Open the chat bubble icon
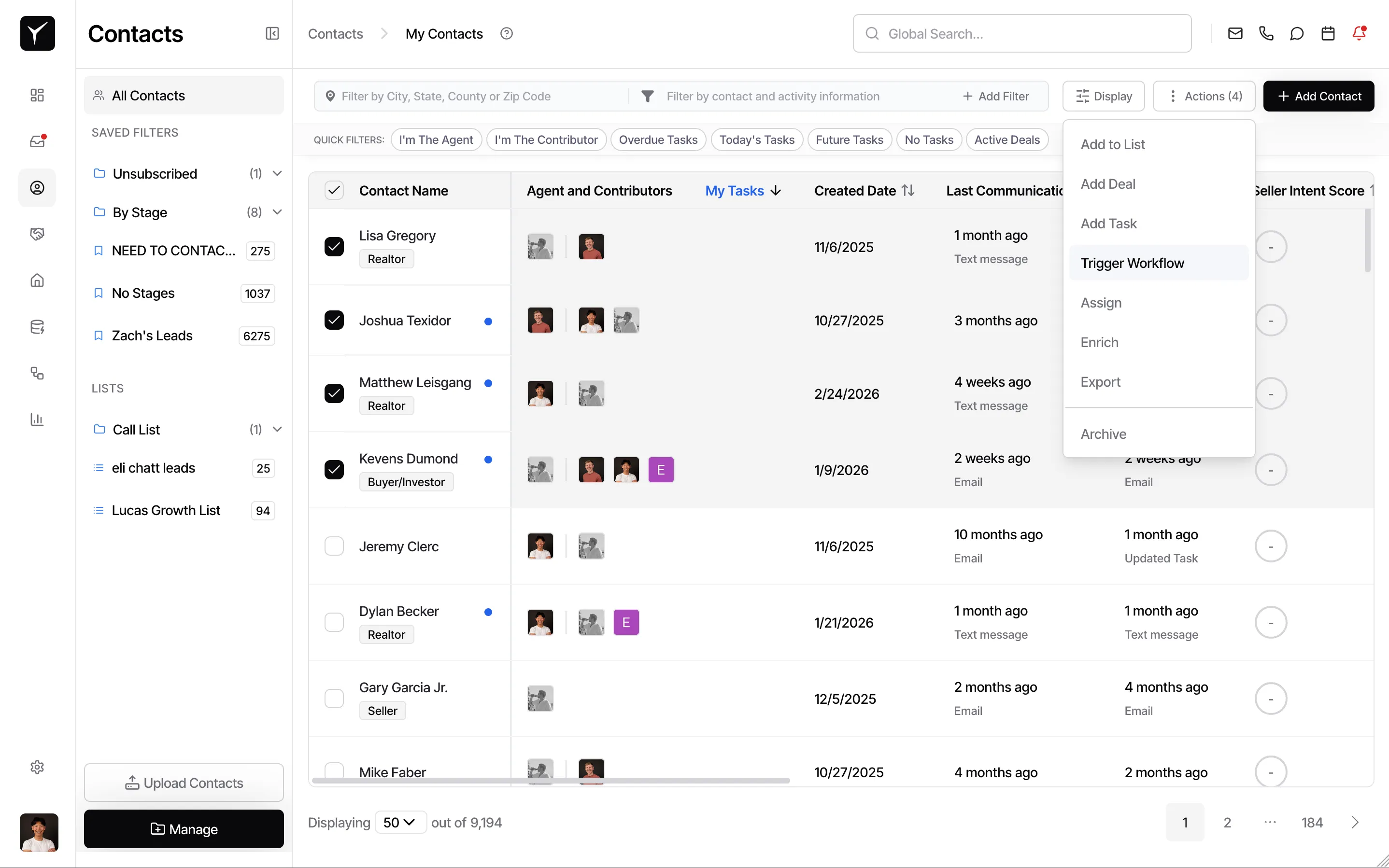This screenshot has height=868, width=1389. coord(1297,33)
